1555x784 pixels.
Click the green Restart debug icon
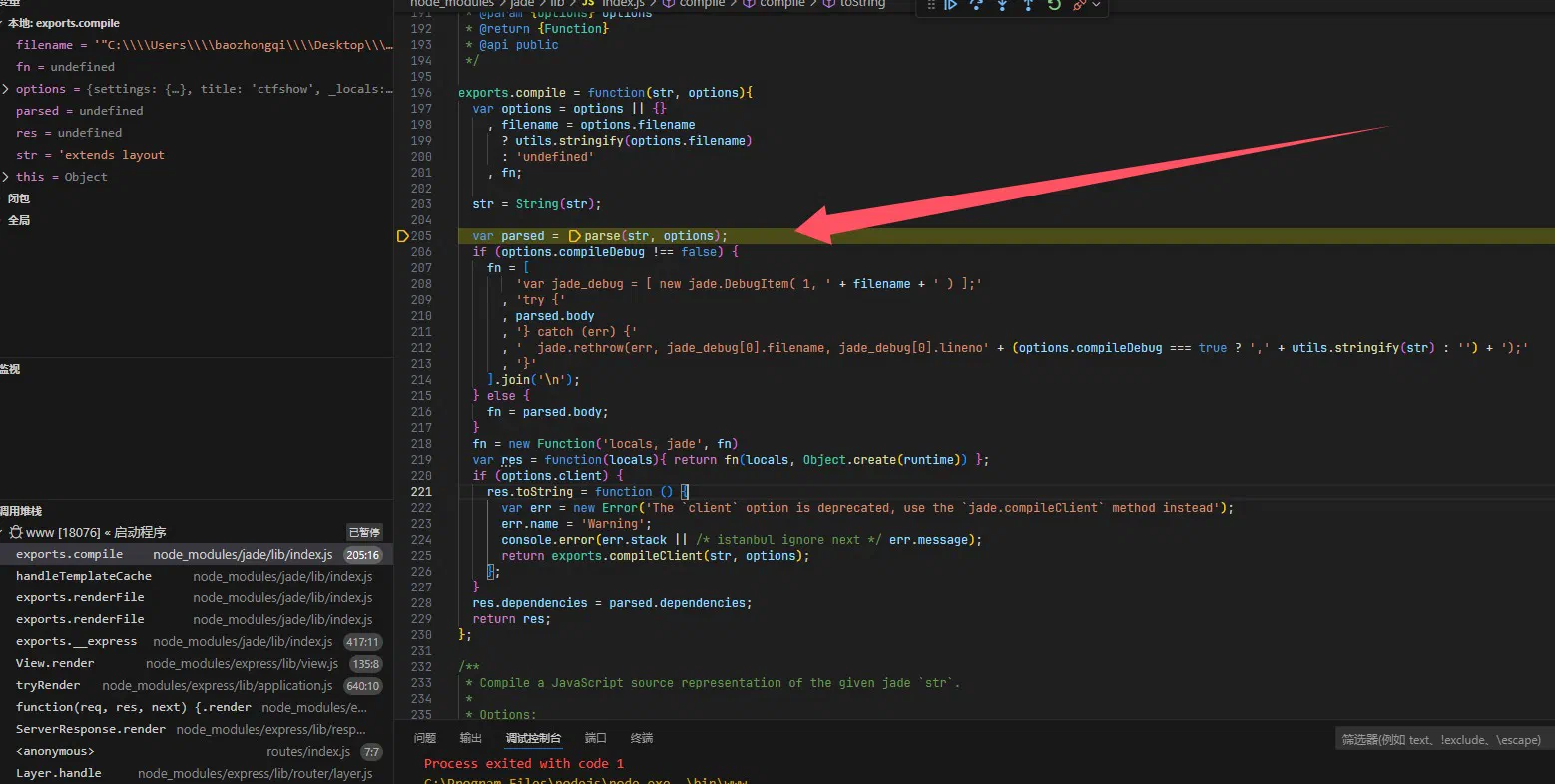click(1054, 5)
